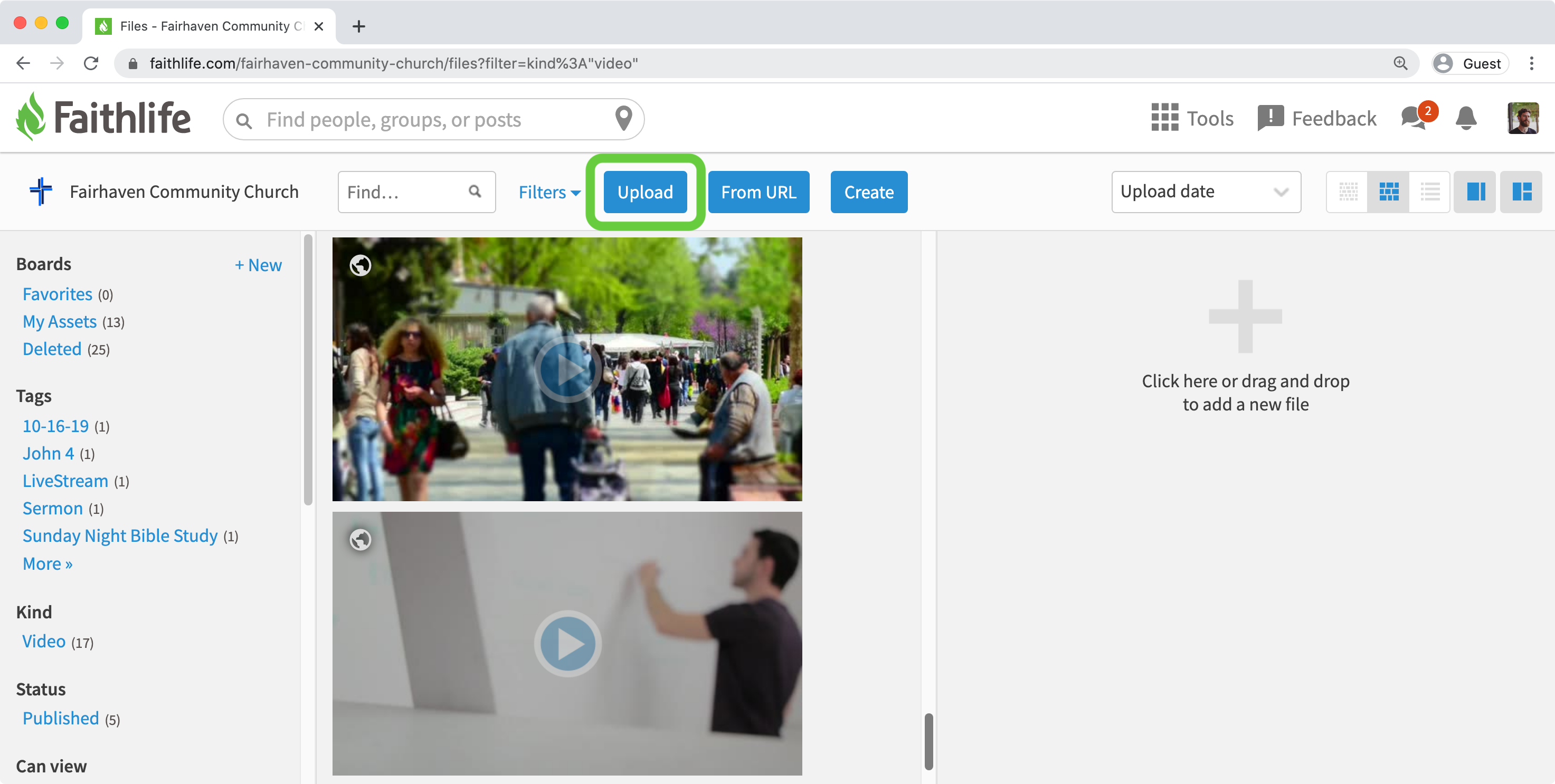Click the file list vertical scrollbar
This screenshot has height=784, width=1555.
point(928,741)
